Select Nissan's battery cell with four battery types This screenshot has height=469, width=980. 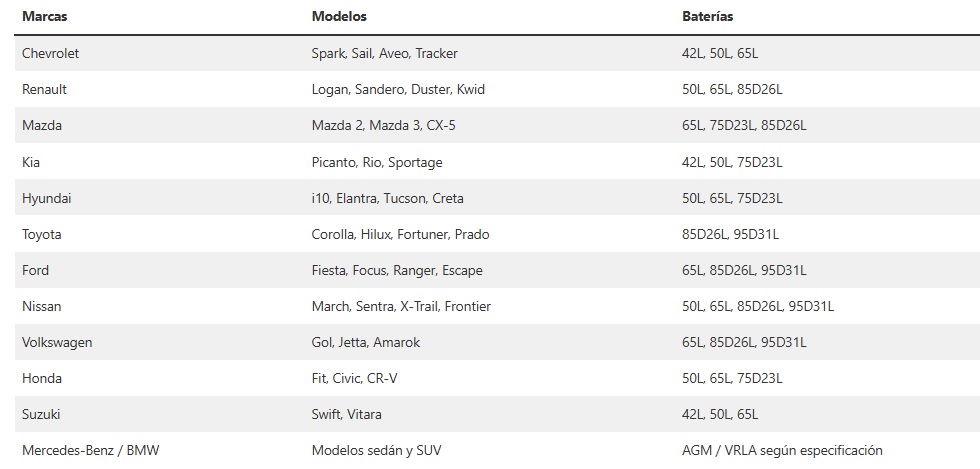coord(757,306)
